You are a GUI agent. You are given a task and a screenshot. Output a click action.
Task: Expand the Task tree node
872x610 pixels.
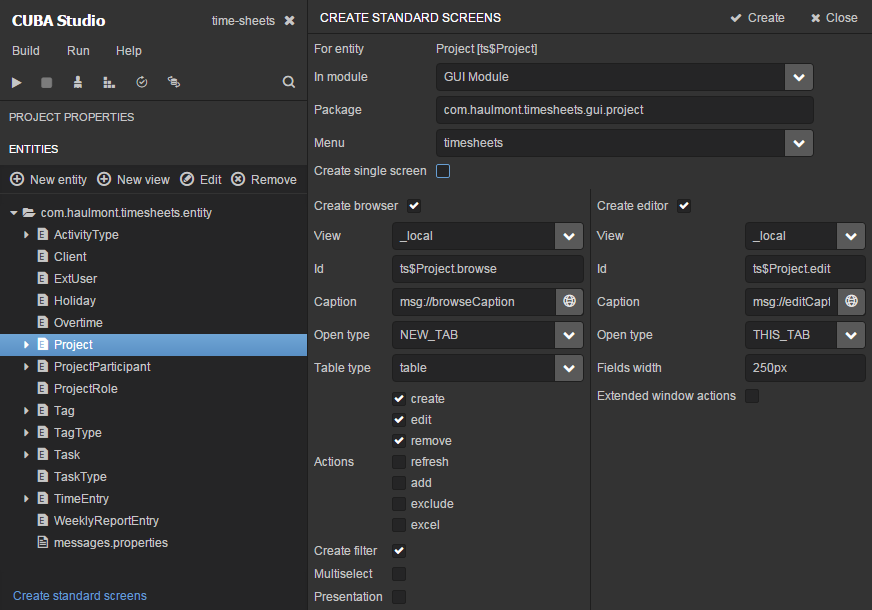pos(26,454)
